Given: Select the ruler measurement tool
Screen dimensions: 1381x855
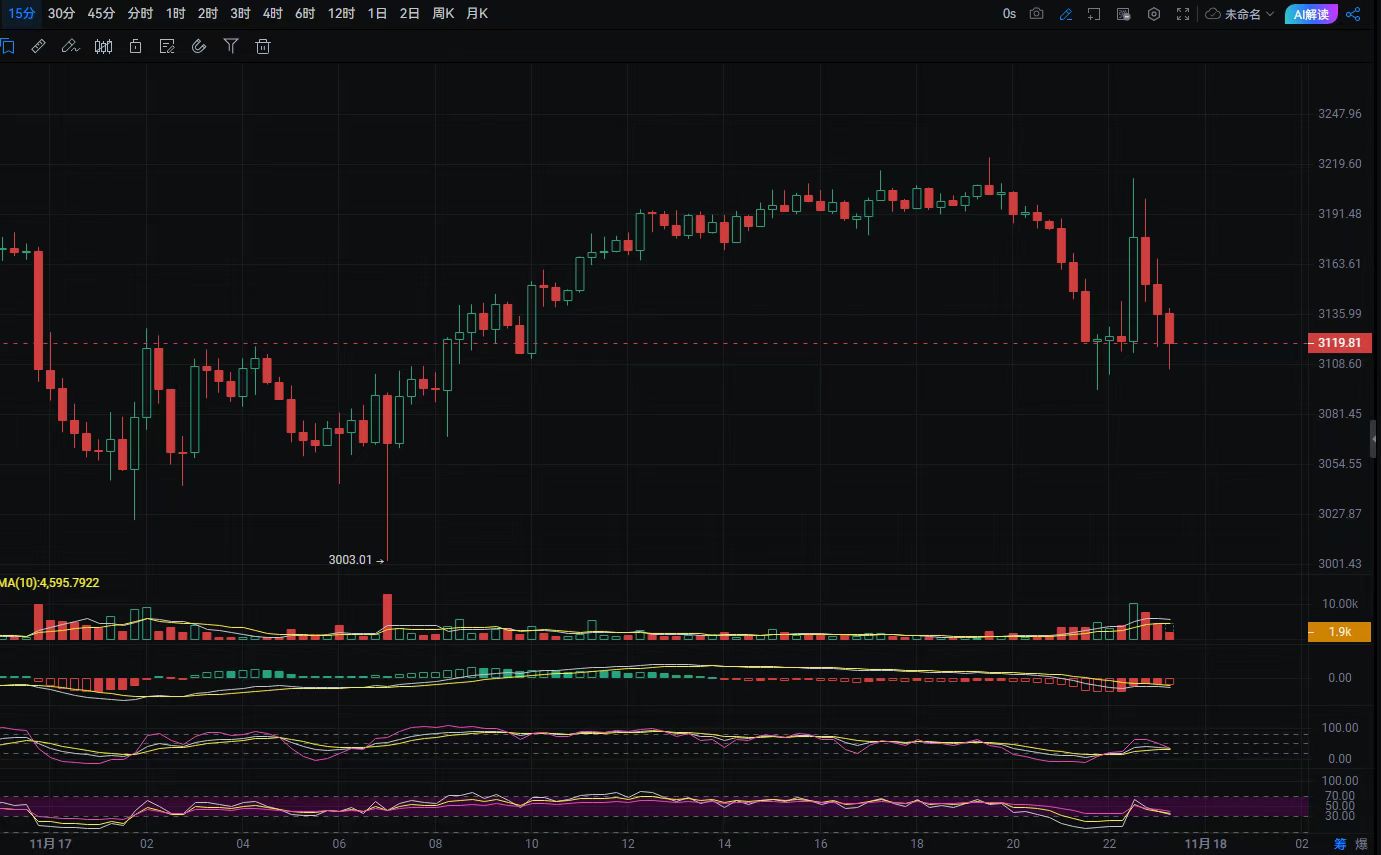Looking at the screenshot, I should (x=38, y=46).
